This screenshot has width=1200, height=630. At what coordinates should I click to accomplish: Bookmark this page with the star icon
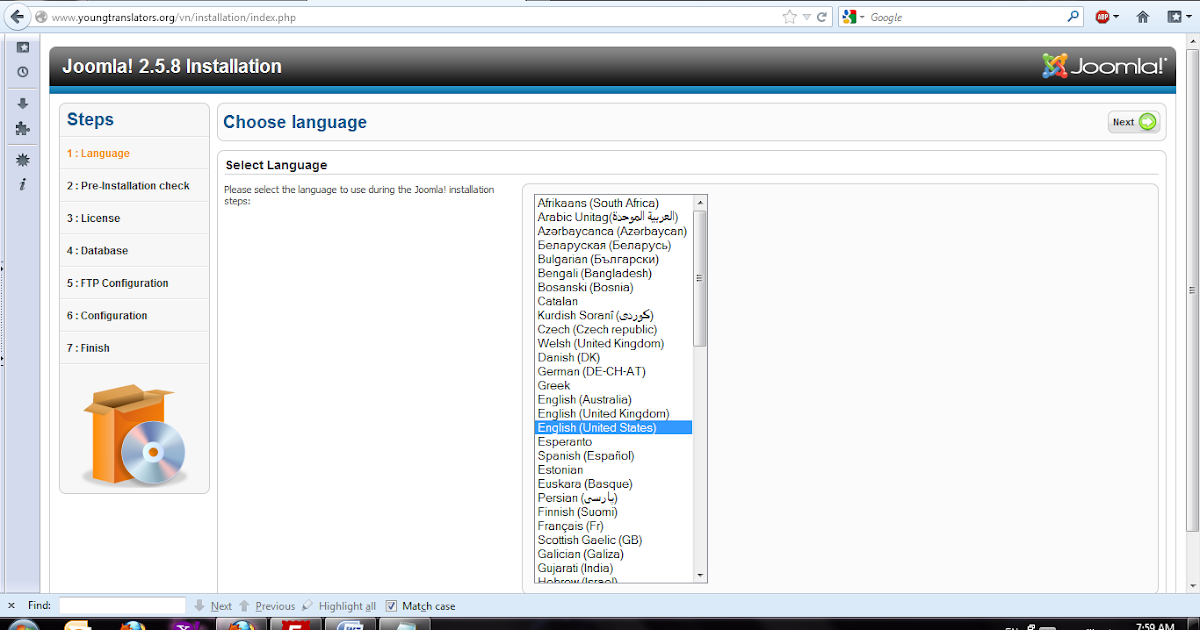tap(790, 17)
